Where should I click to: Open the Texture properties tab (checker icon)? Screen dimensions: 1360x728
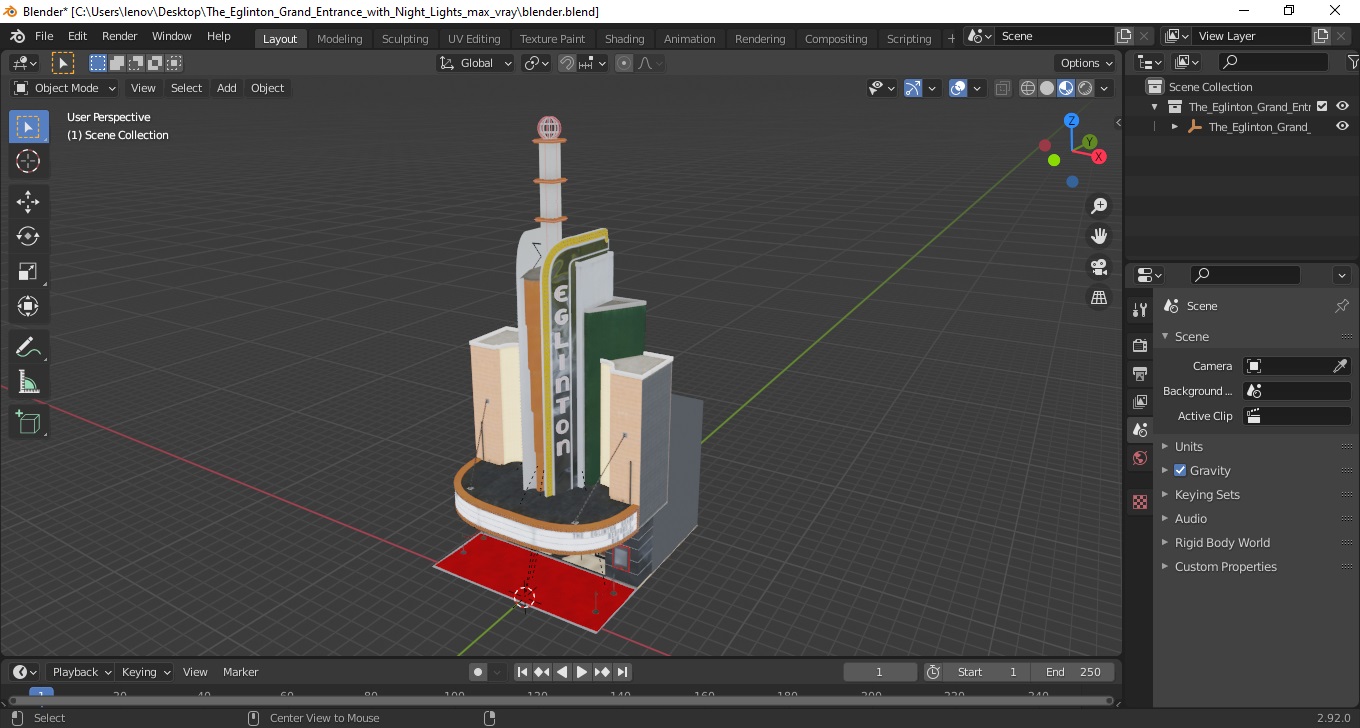click(1140, 502)
